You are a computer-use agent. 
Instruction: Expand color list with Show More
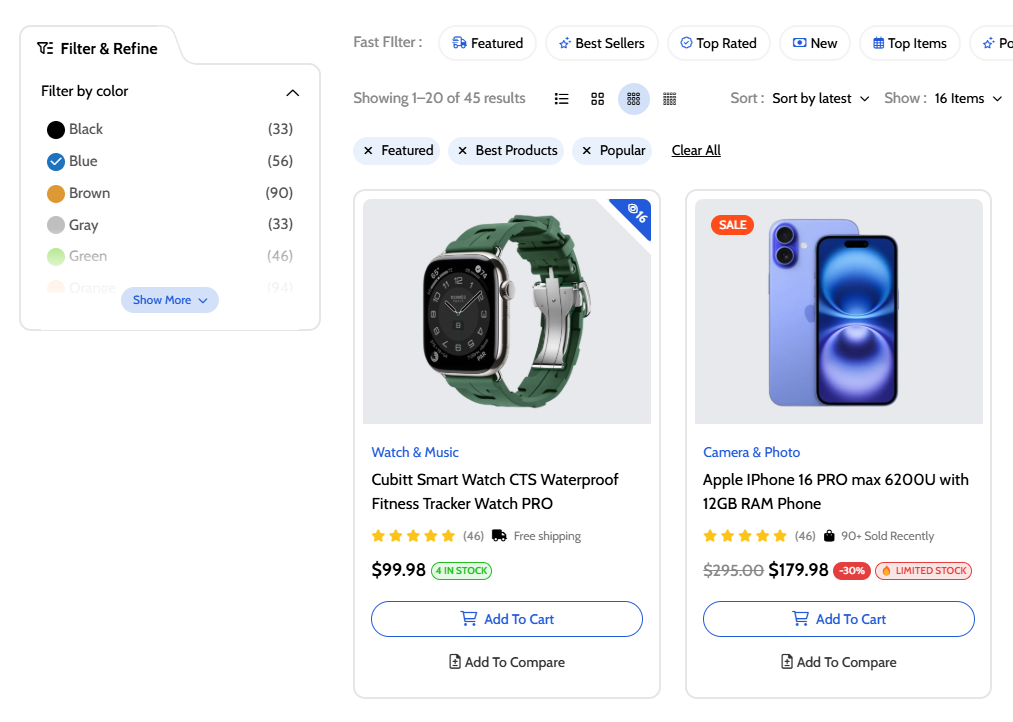coord(170,300)
